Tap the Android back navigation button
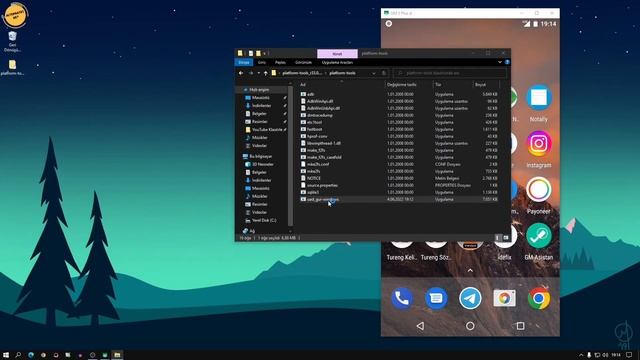 pyautogui.click(x=420, y=326)
